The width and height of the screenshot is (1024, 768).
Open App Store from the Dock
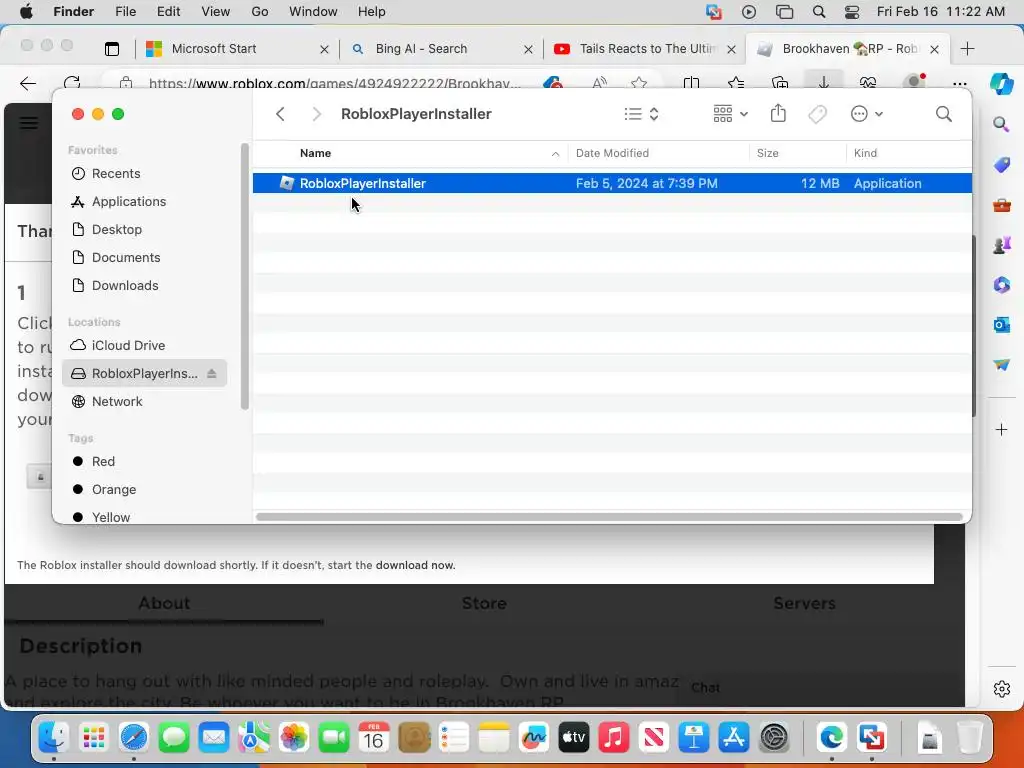point(734,738)
